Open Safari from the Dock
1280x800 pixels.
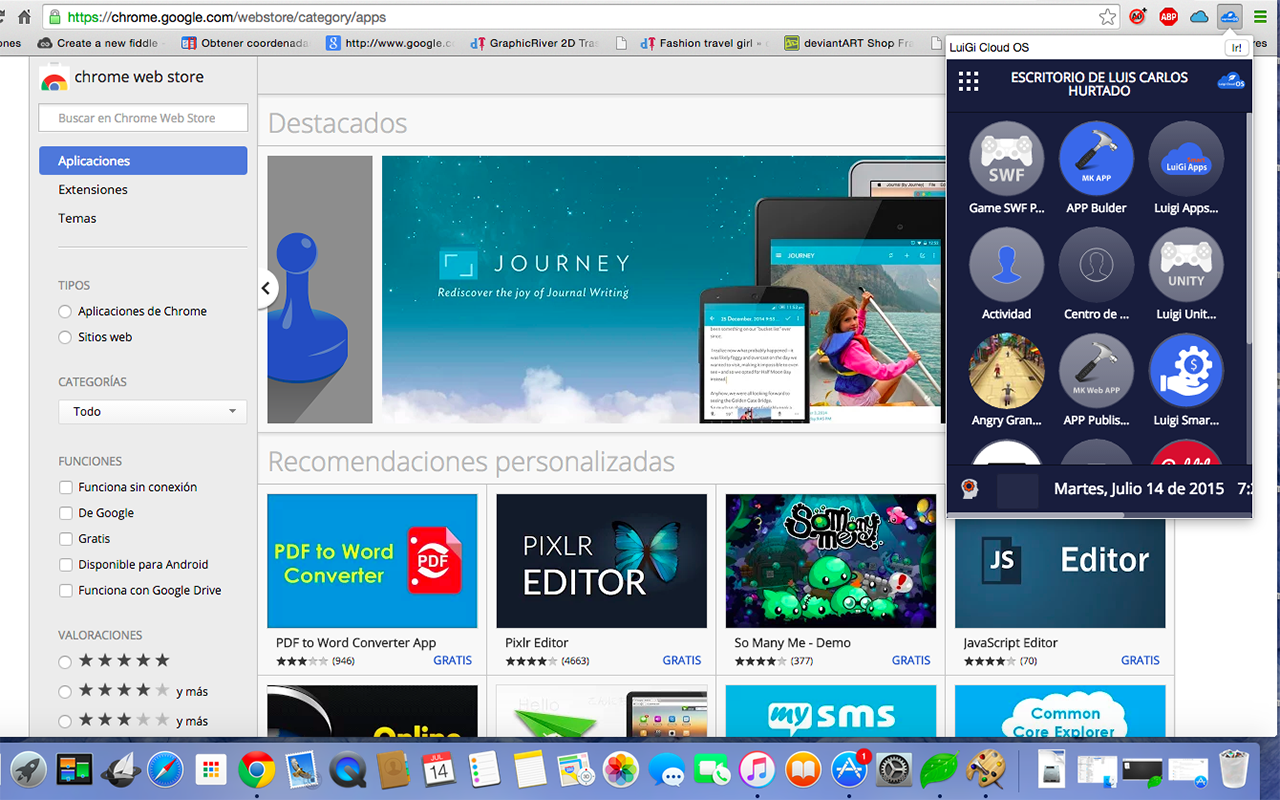[x=165, y=770]
